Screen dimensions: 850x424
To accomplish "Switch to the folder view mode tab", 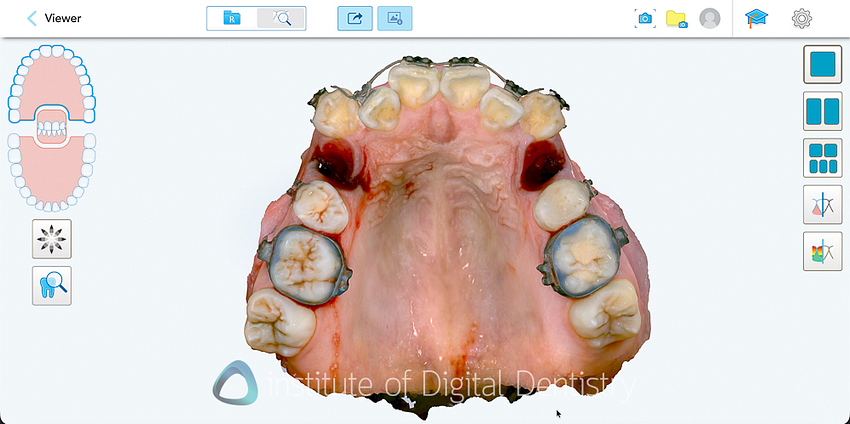I will point(232,18).
